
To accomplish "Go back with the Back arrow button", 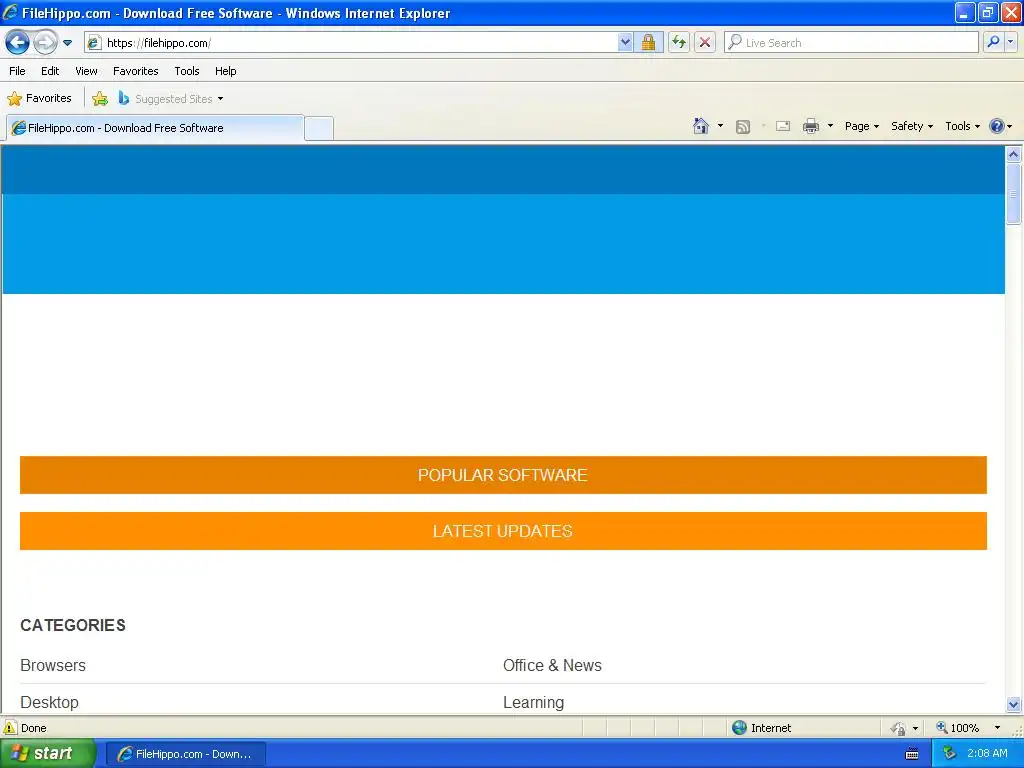I will [18, 43].
